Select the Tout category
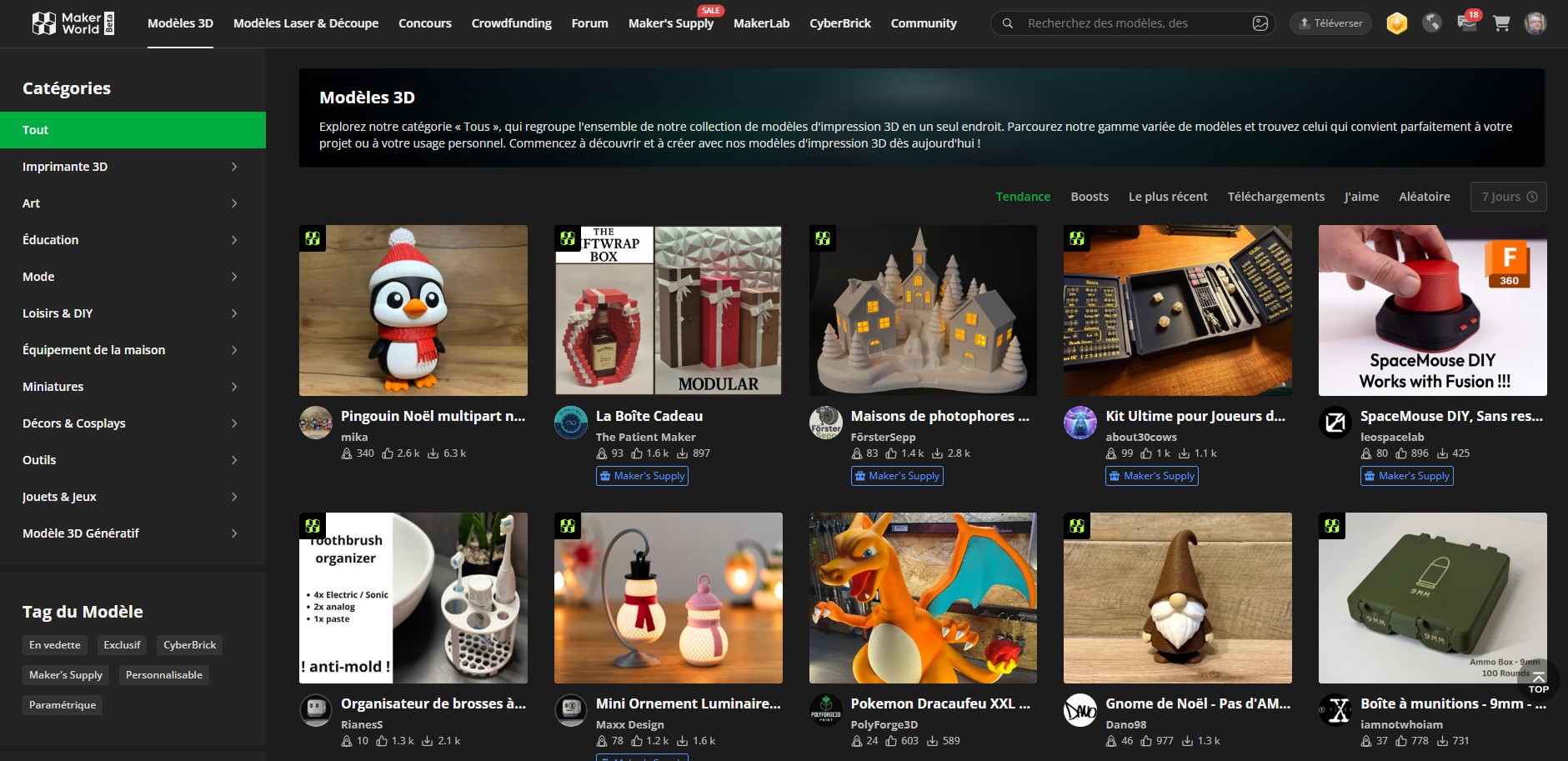The height and width of the screenshot is (761, 1568). tap(133, 130)
